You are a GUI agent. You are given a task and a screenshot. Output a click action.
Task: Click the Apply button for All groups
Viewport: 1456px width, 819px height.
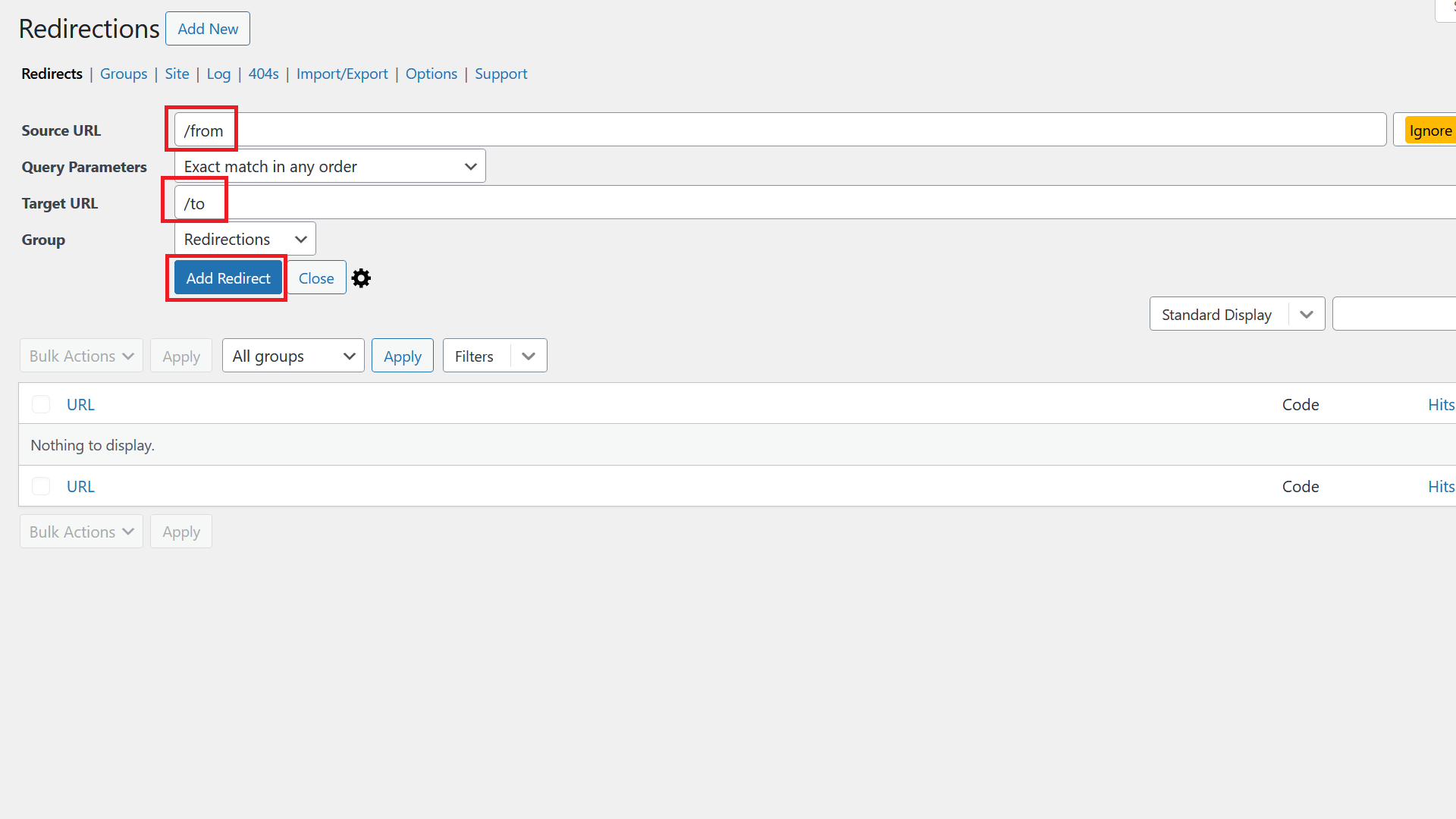click(402, 356)
